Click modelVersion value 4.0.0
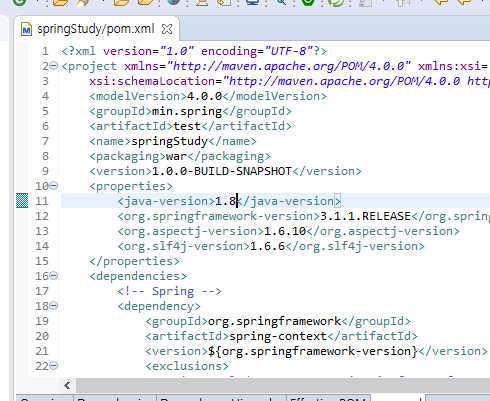The image size is (490, 401). [204, 96]
